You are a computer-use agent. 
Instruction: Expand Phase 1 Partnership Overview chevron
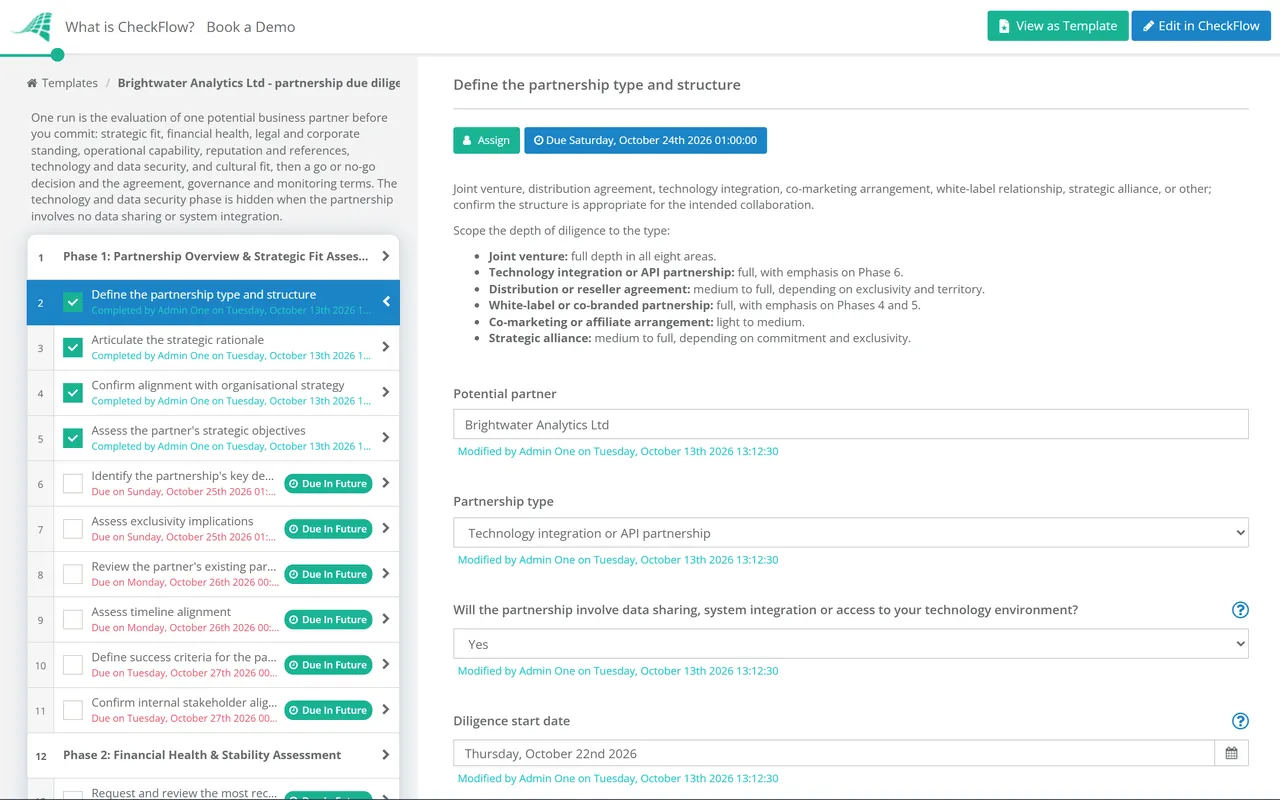[x=386, y=256]
